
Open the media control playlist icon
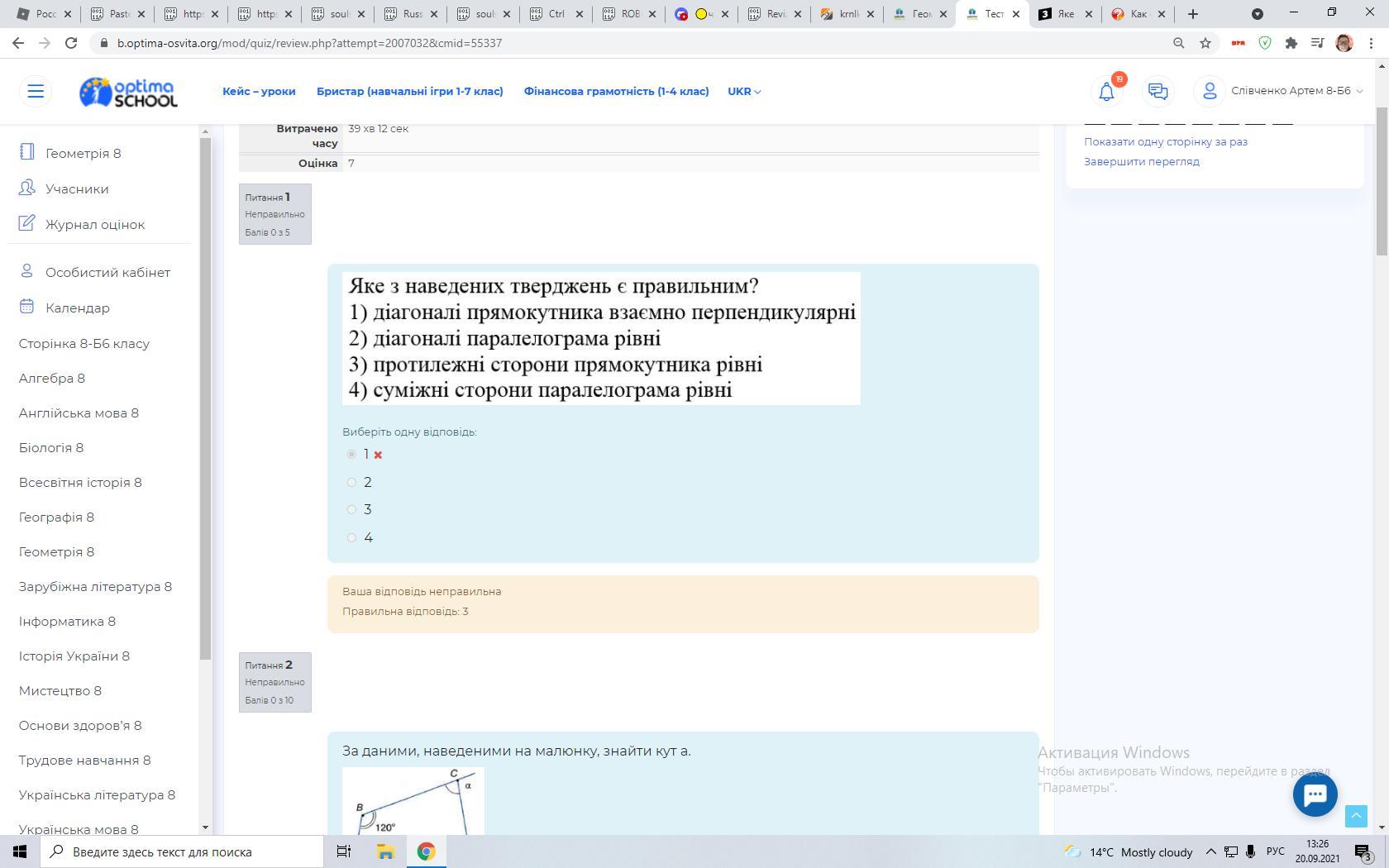(1318, 43)
